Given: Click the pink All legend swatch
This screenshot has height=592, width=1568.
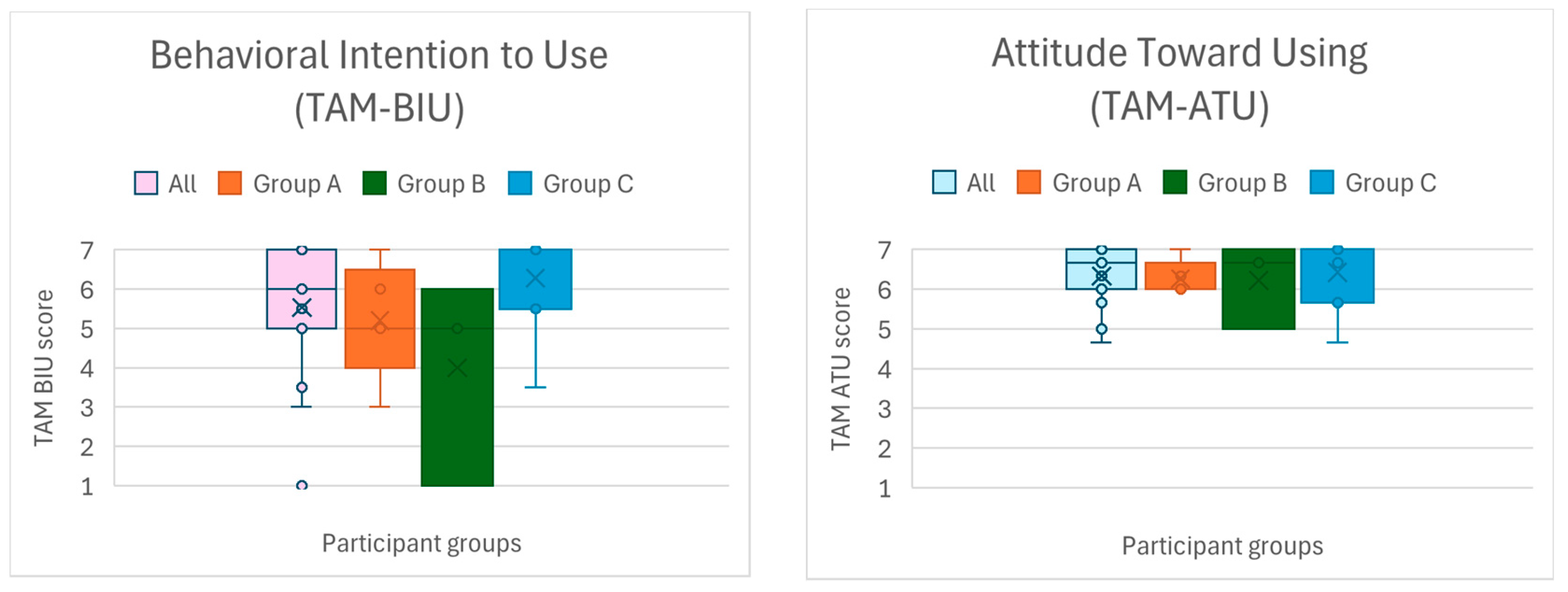Looking at the screenshot, I should (146, 183).
